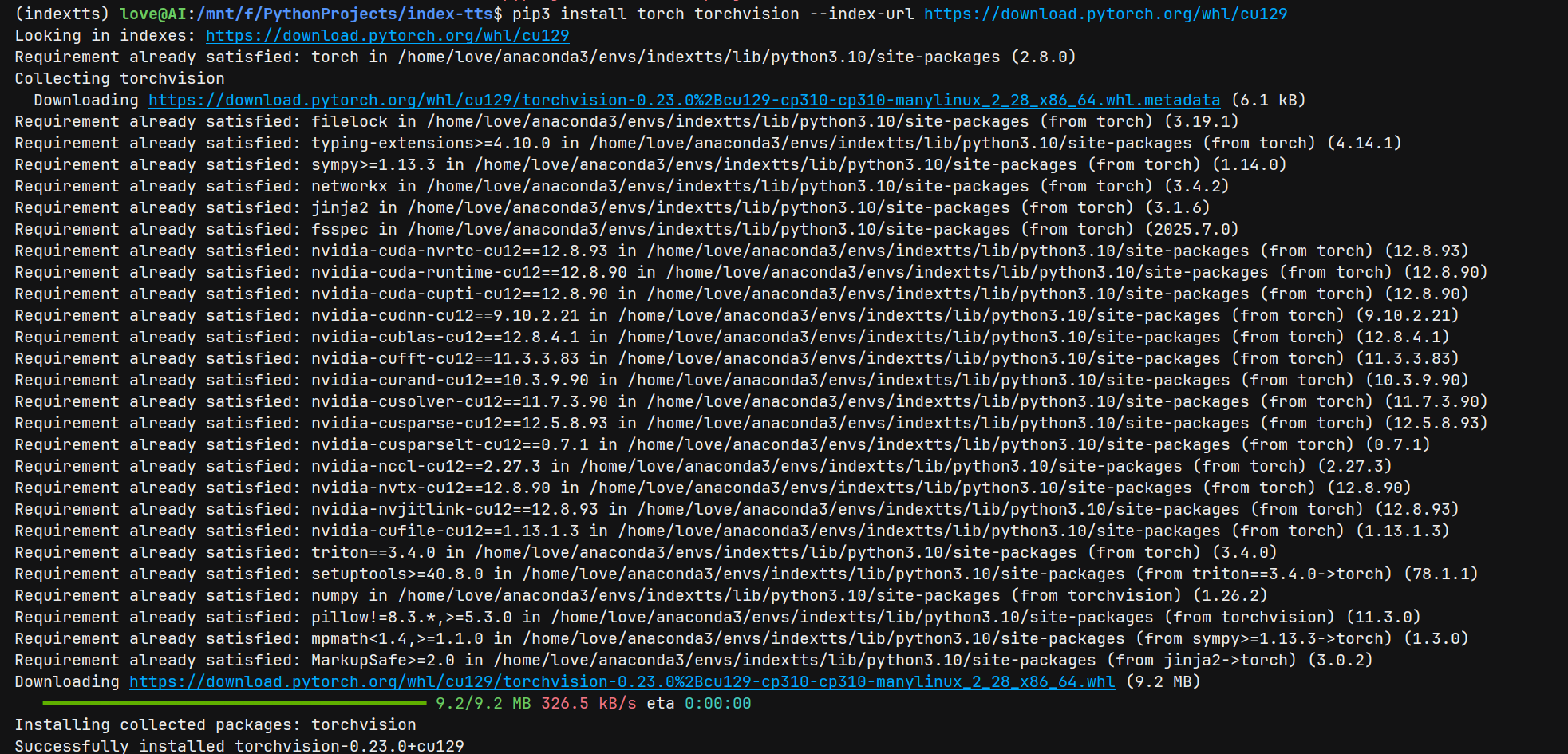Click 'triton==3.4.0' requirement text
The width and height of the screenshot is (1568, 754).
[373, 552]
